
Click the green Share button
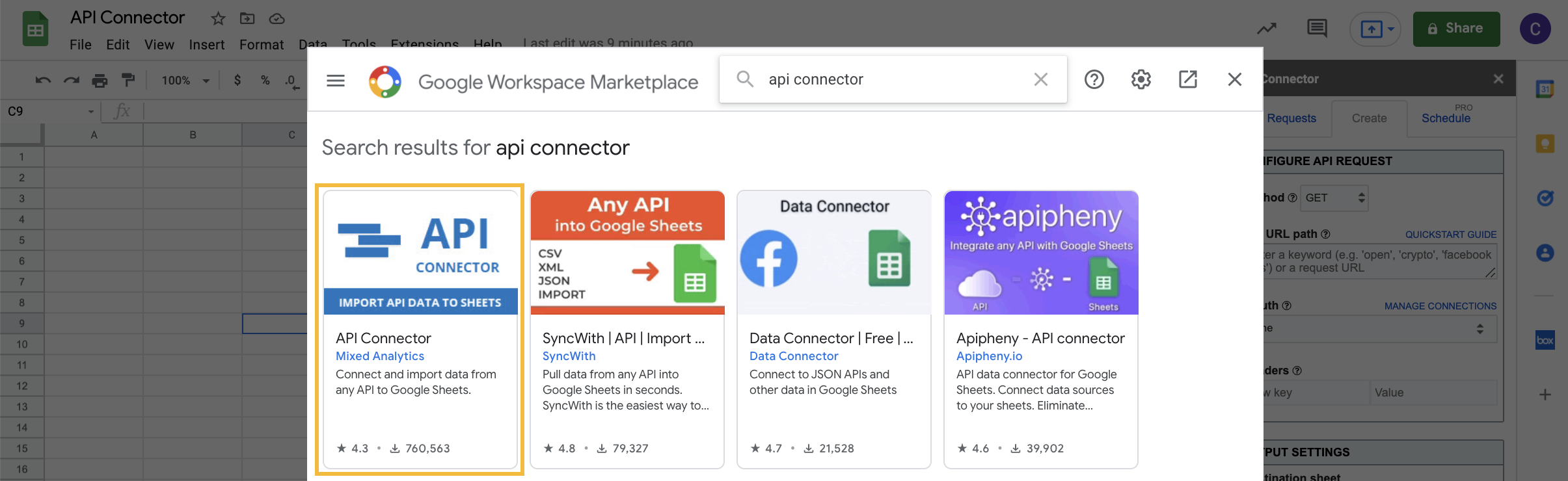pos(1456,29)
